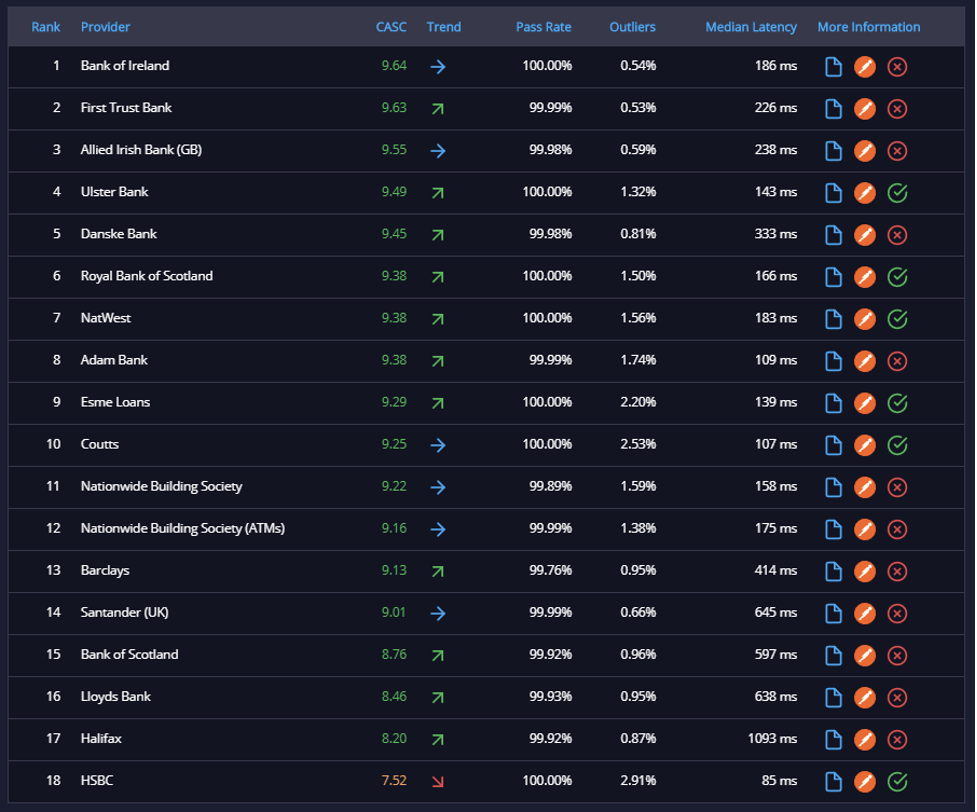
Task: Select the Nationwide Building Society (ATMs) provider name
Action: (x=183, y=528)
